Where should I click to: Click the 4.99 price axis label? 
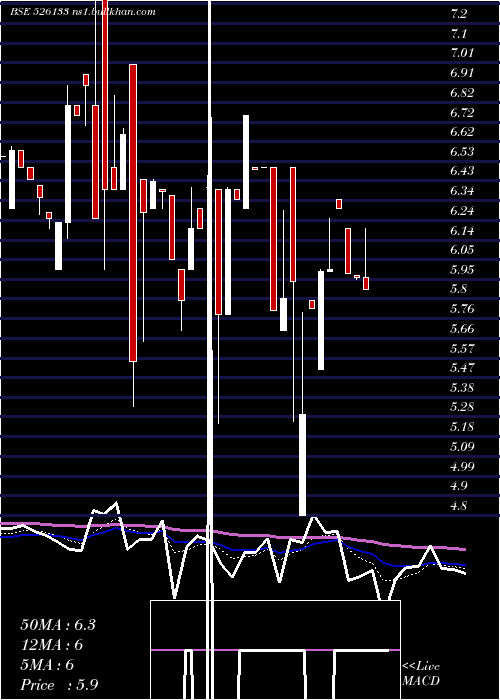coord(462,466)
